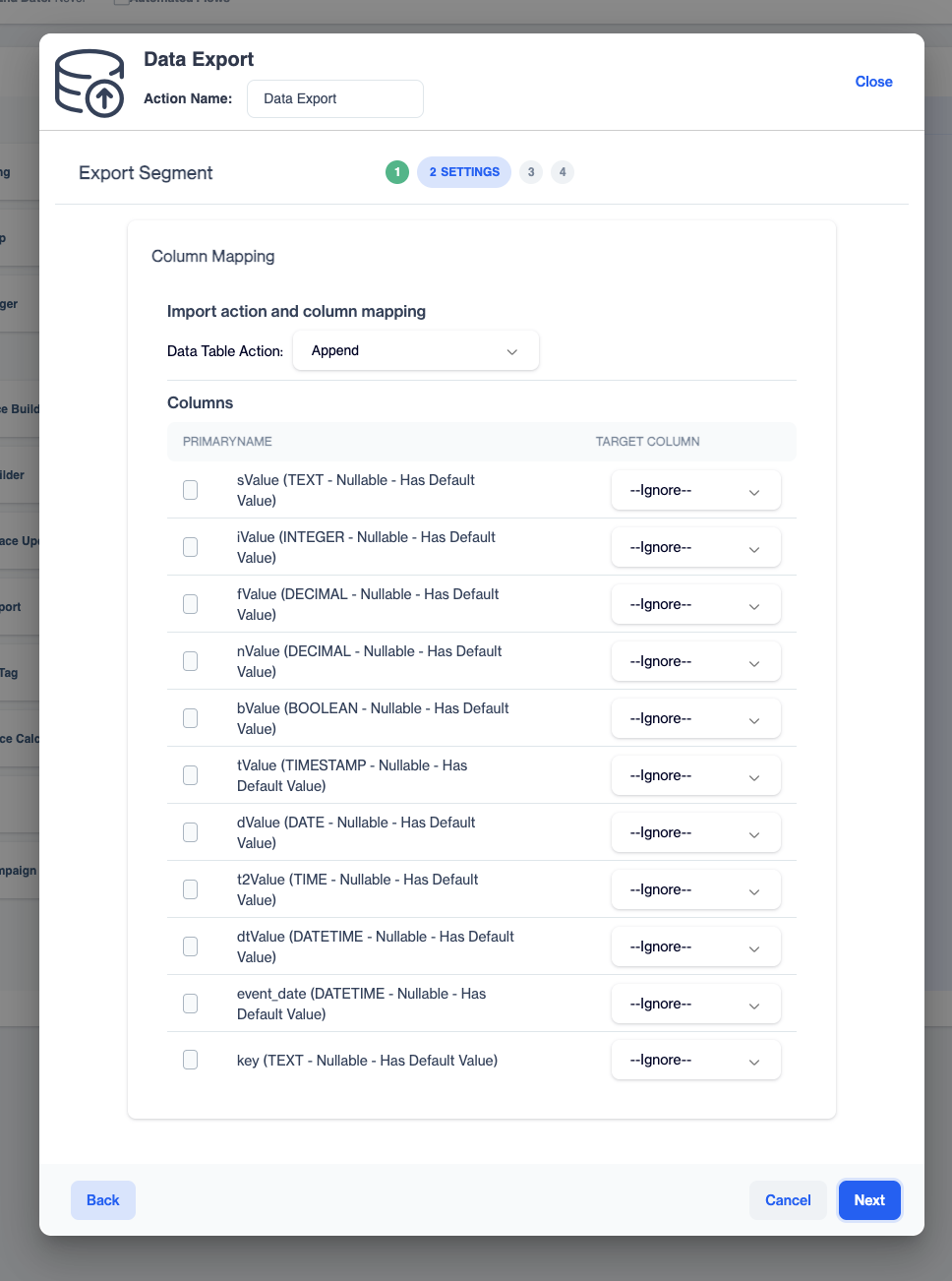Open target column dropdown for key

tap(696, 1060)
